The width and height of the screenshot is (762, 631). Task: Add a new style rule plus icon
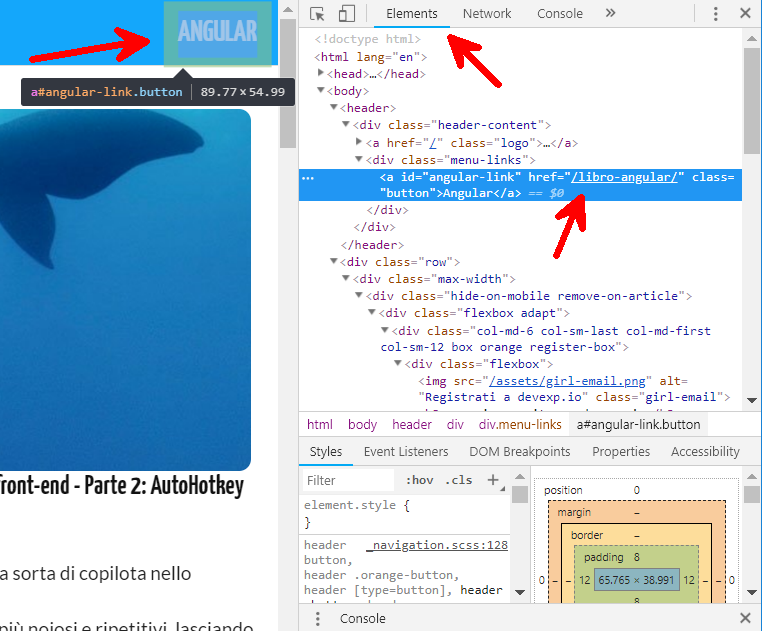tap(493, 480)
